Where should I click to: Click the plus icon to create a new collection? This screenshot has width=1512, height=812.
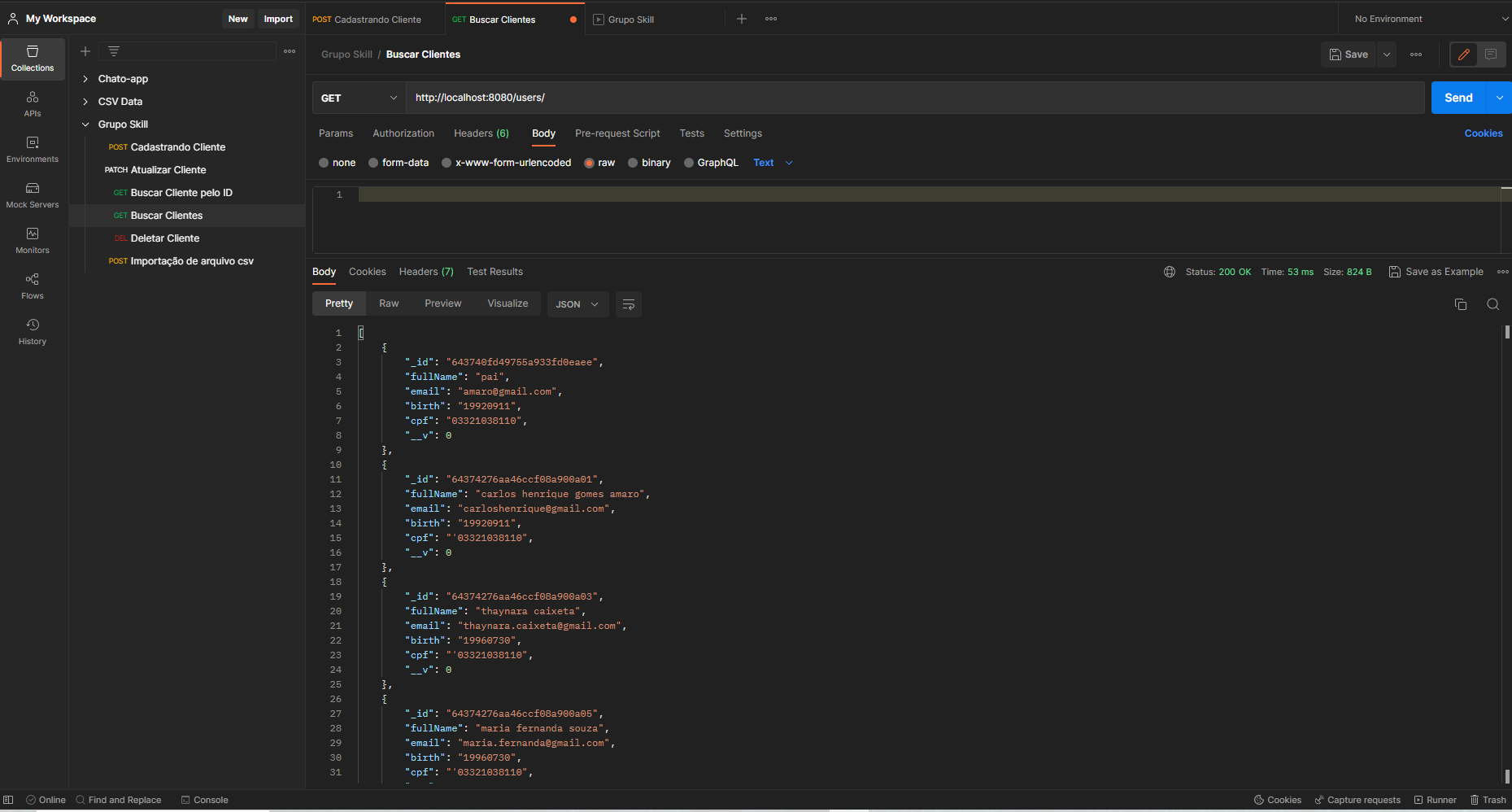click(x=85, y=51)
